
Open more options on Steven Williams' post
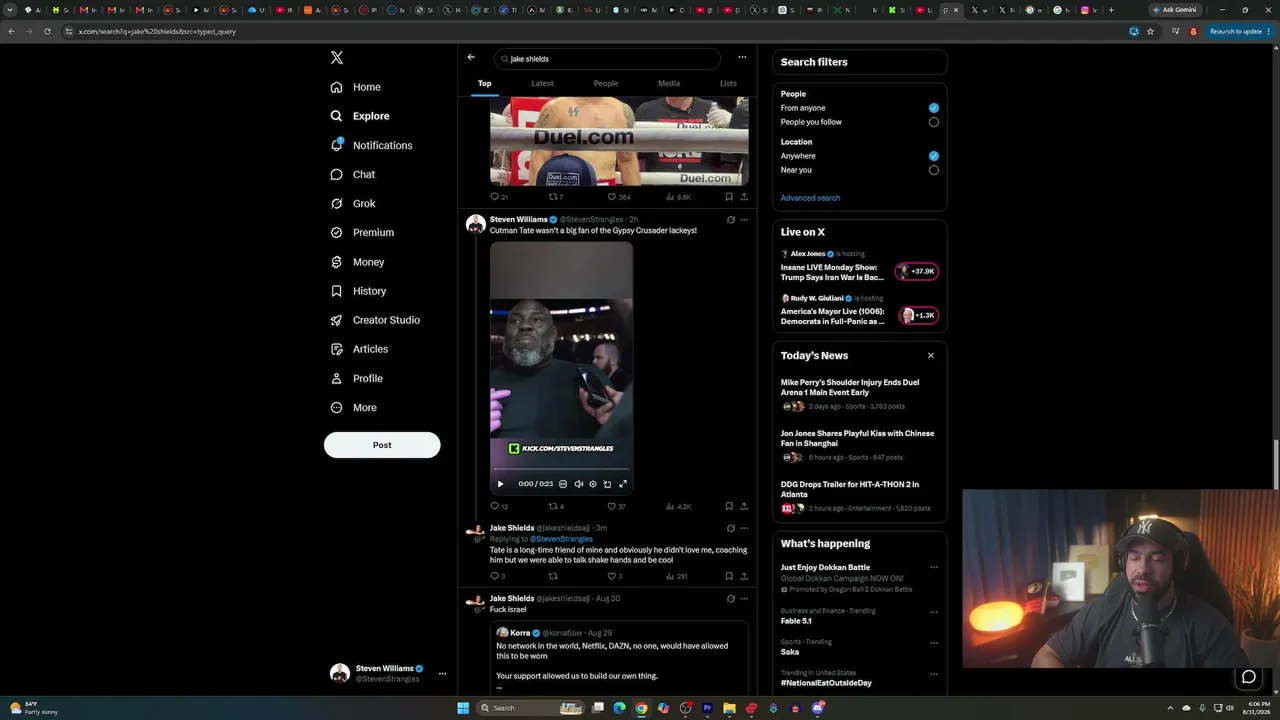[744, 220]
